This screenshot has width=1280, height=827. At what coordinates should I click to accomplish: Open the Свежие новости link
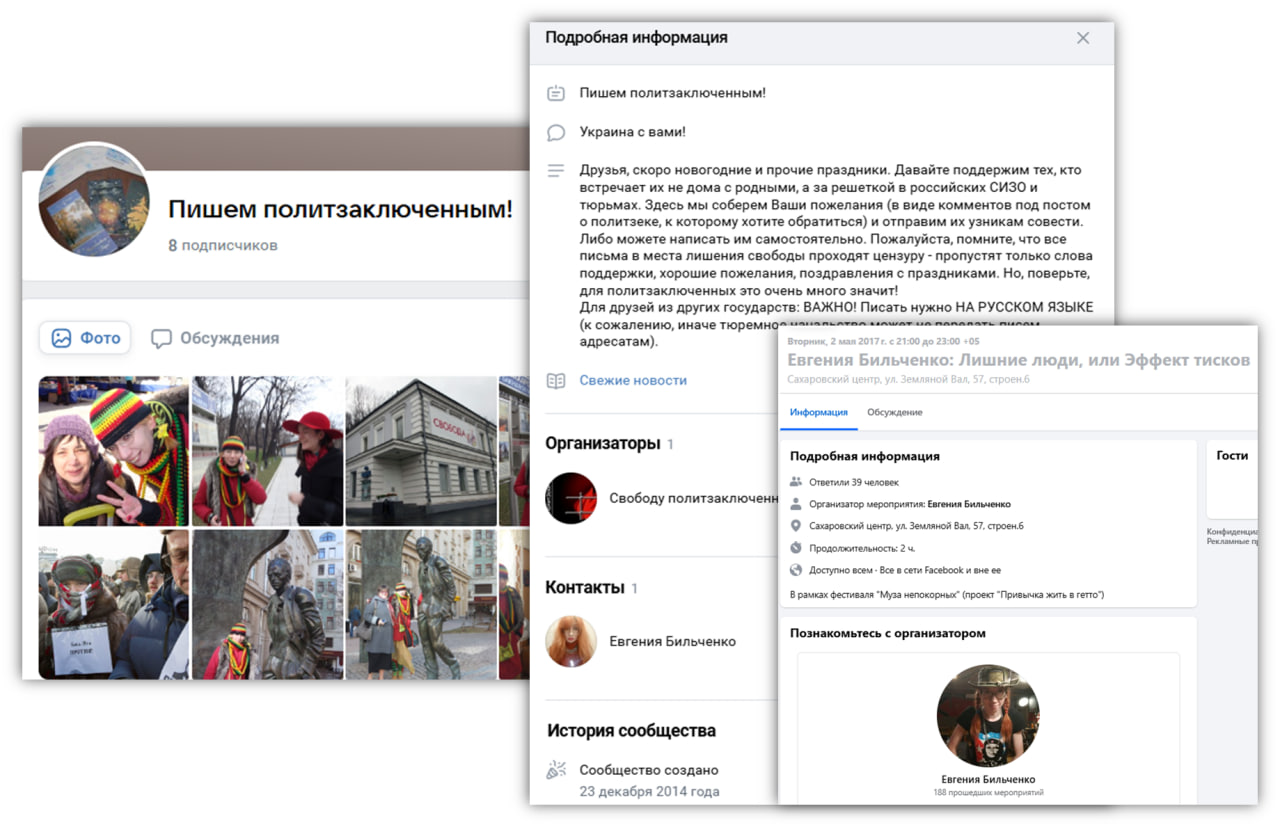[x=633, y=380]
